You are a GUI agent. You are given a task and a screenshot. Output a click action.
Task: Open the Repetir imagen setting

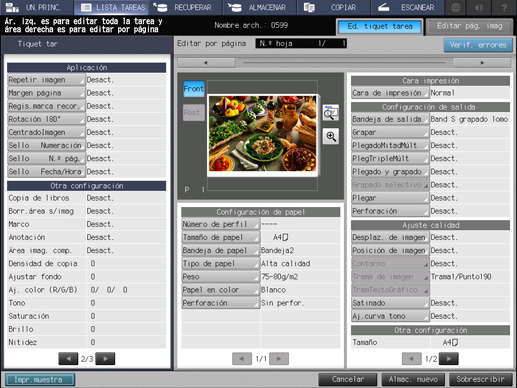(46, 80)
